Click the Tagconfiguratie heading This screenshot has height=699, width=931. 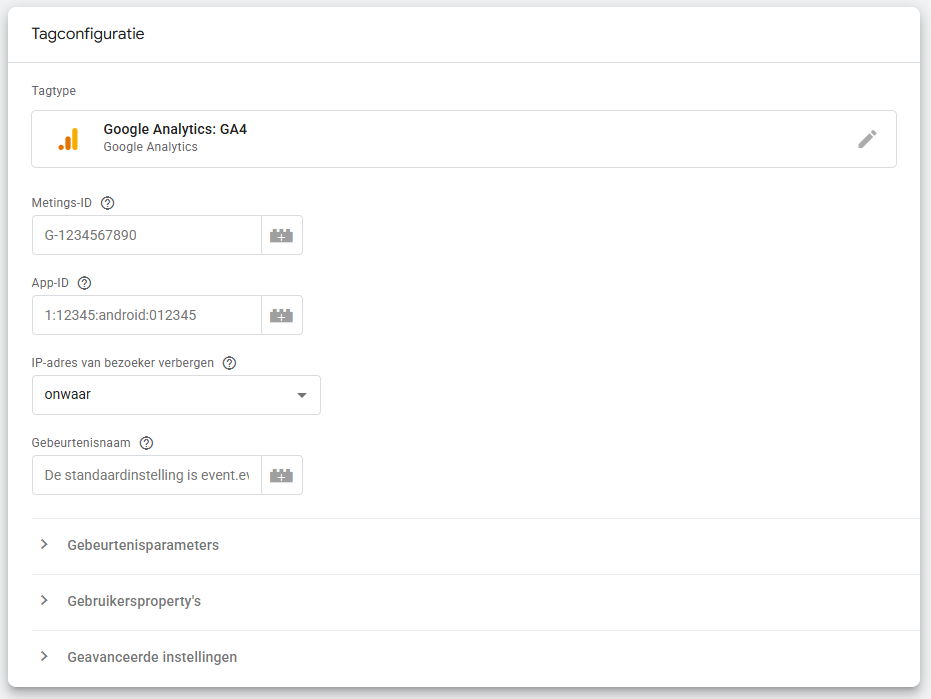[88, 34]
